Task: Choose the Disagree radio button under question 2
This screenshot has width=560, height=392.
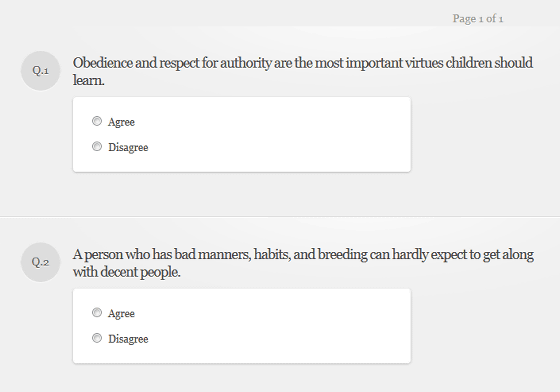Action: point(97,338)
